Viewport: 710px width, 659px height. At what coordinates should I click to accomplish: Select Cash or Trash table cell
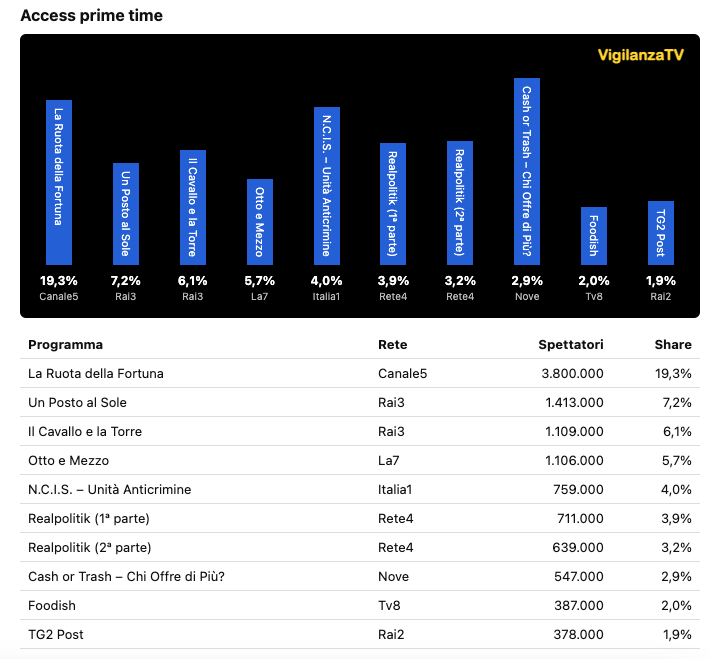[x=126, y=577]
